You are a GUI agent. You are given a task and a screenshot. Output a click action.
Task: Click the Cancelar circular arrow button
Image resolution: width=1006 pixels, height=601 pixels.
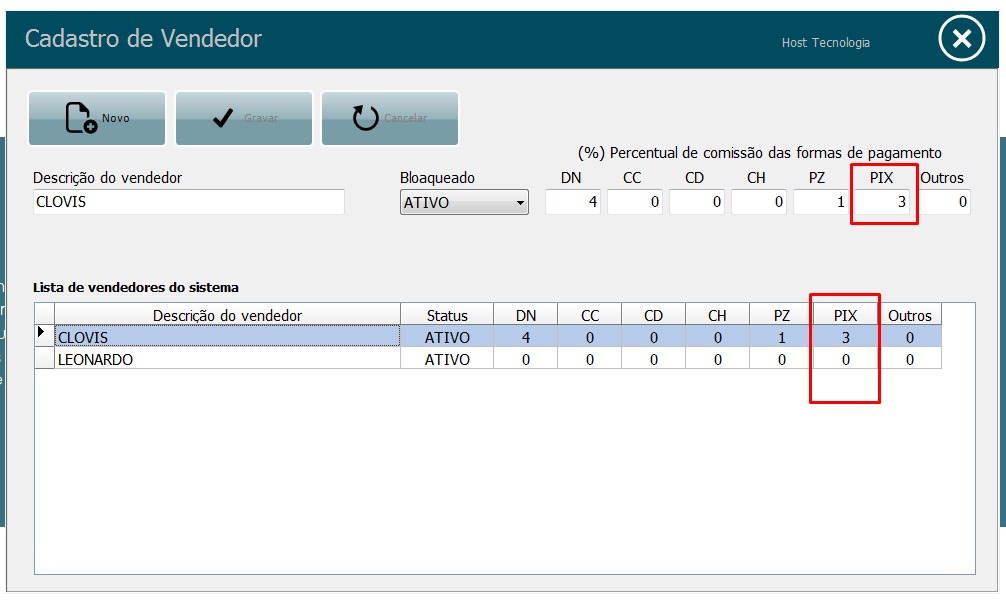click(389, 119)
